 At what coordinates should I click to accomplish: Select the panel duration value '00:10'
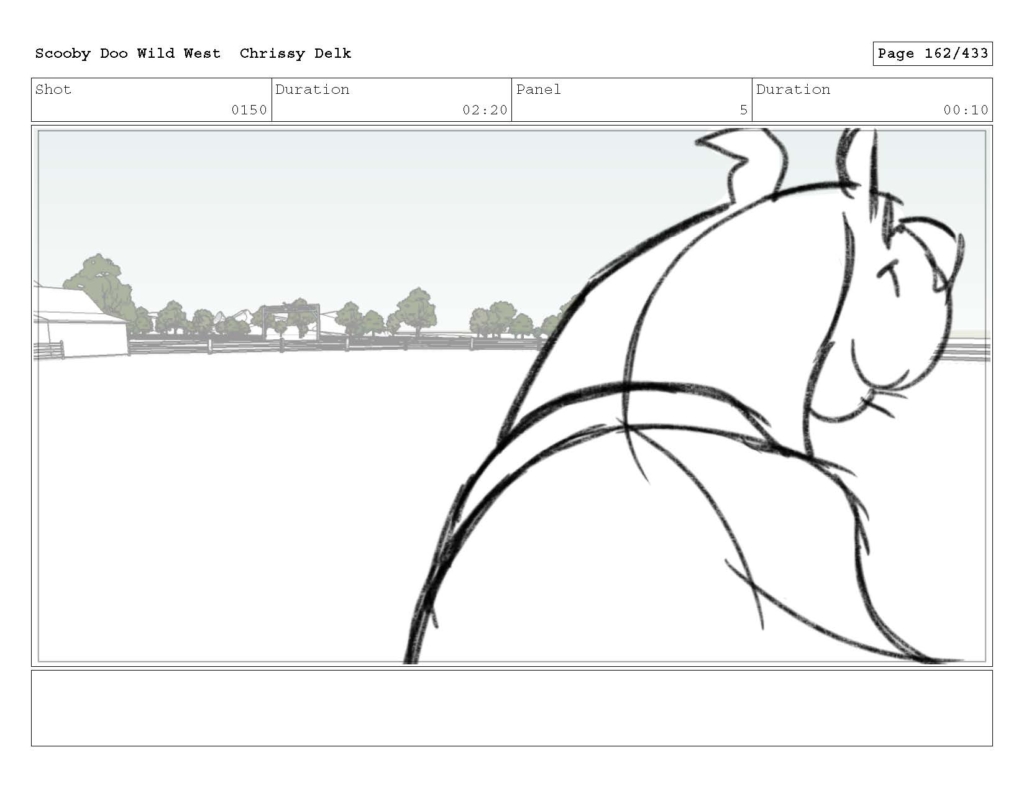[x=965, y=110]
